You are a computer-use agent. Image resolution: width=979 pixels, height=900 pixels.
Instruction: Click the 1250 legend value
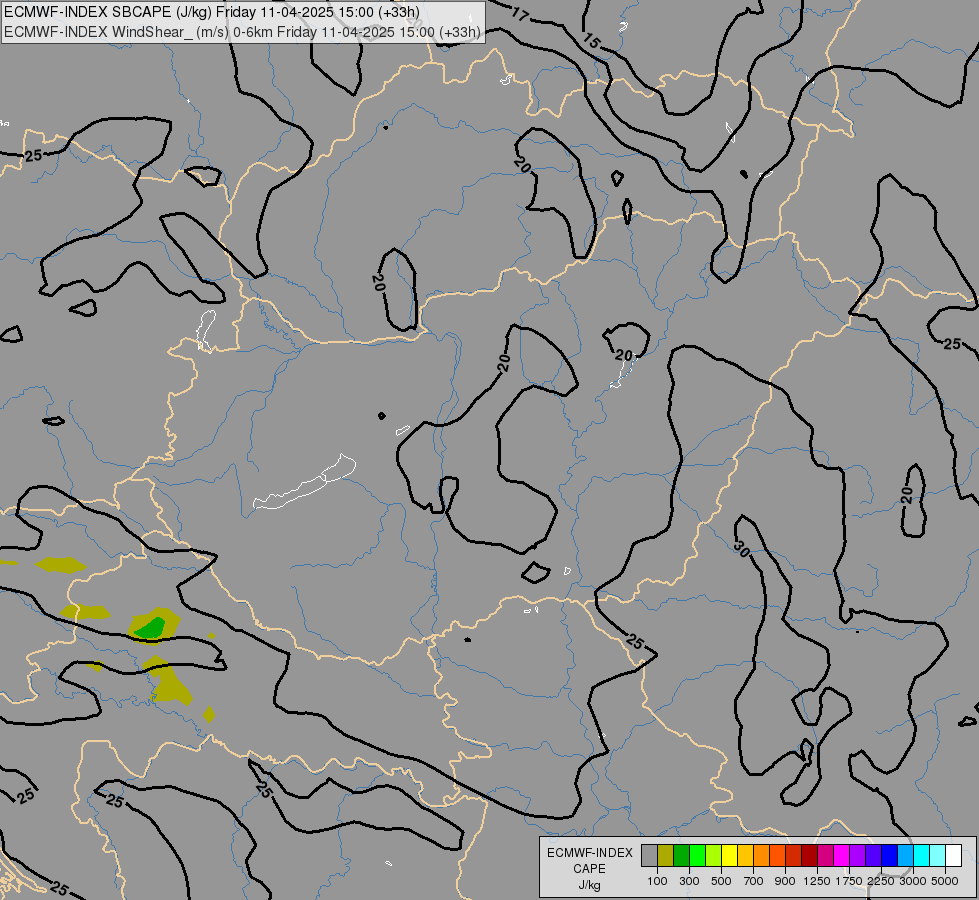tap(817, 881)
